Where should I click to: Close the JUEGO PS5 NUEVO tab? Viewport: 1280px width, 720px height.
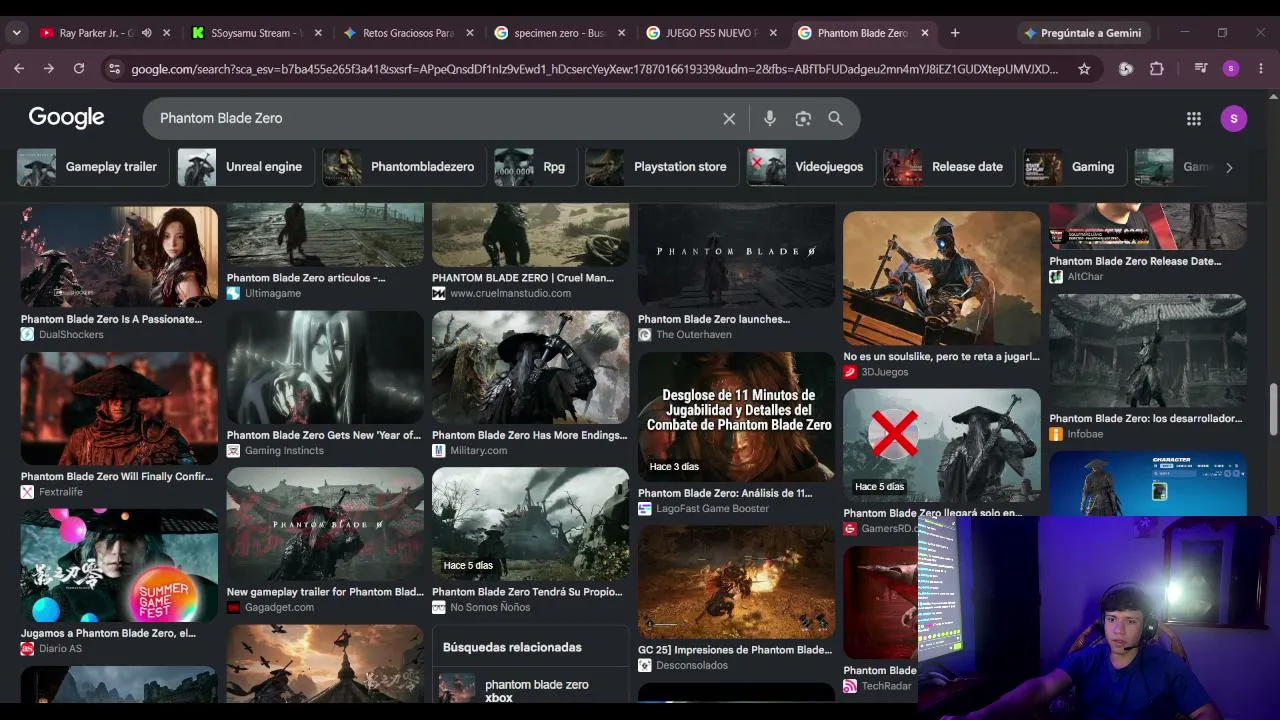coord(772,33)
